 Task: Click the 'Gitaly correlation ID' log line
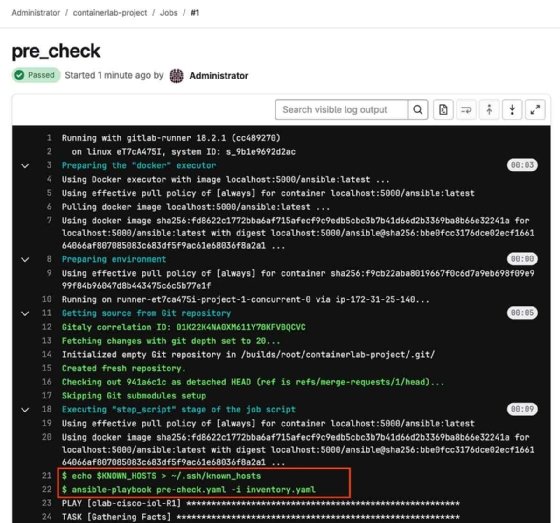pyautogui.click(x=184, y=327)
